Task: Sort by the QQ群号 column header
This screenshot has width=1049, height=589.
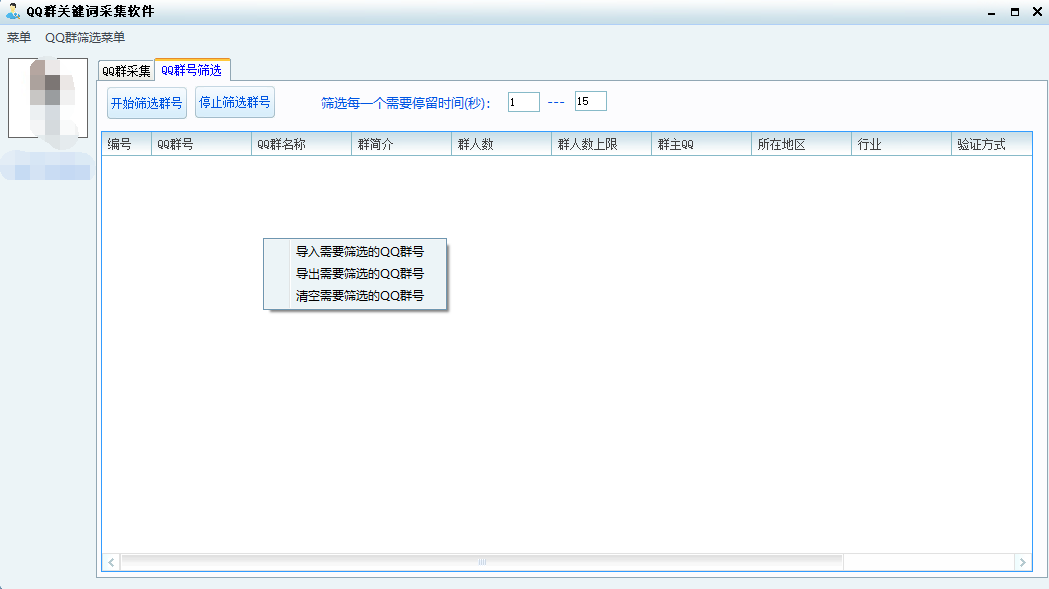Action: coord(201,144)
